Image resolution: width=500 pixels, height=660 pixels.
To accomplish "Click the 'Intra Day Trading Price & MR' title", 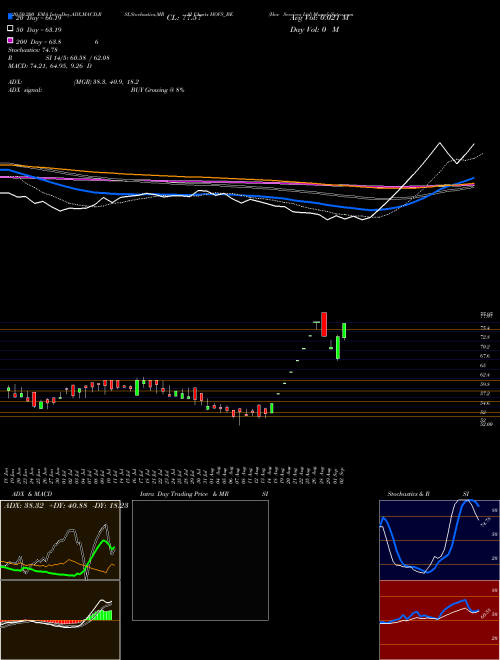I will pyautogui.click(x=184, y=494).
